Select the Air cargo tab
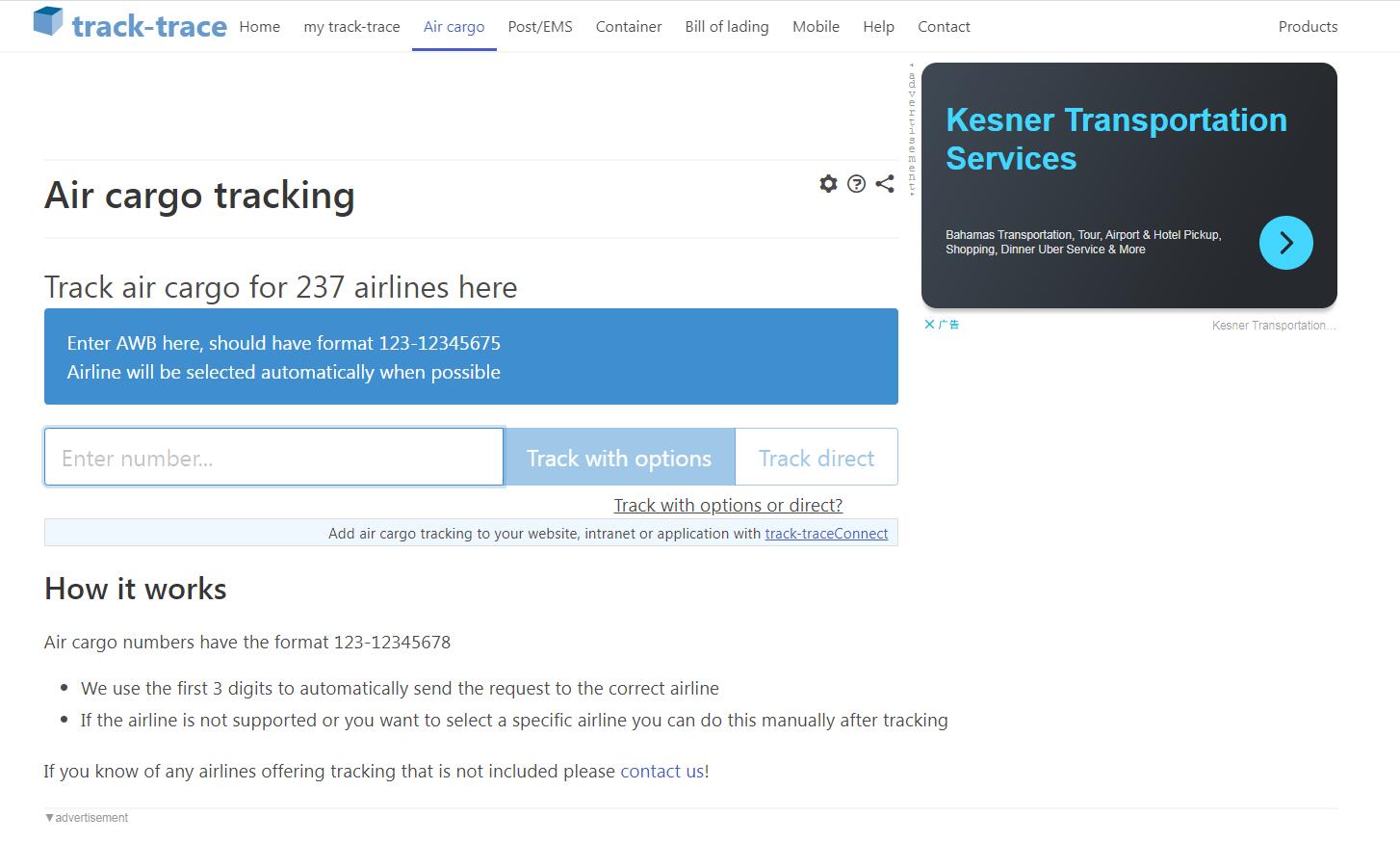Viewport: 1400px width, 842px height. click(454, 27)
